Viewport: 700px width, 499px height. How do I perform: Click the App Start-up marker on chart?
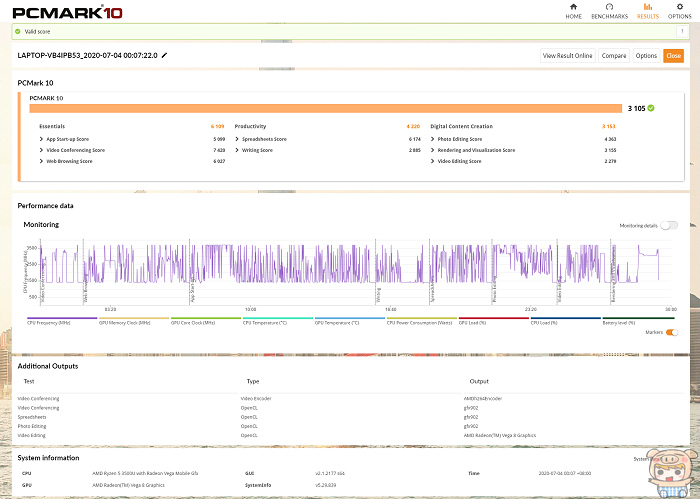click(193, 292)
